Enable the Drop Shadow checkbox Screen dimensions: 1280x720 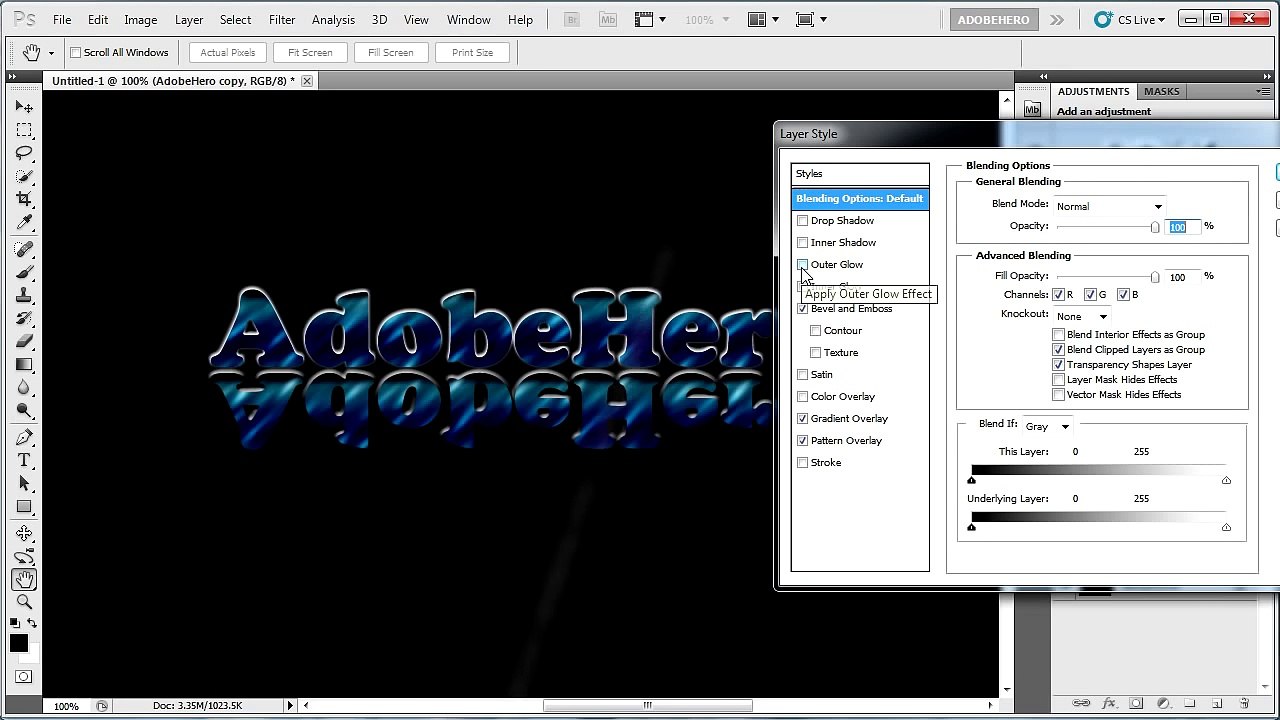(802, 221)
